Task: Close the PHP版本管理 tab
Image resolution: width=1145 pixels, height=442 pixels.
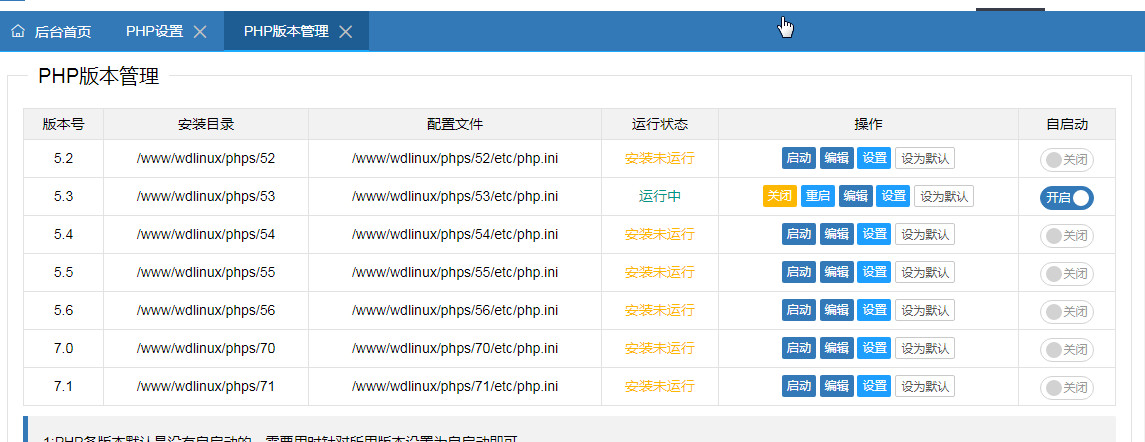Action: coord(346,32)
